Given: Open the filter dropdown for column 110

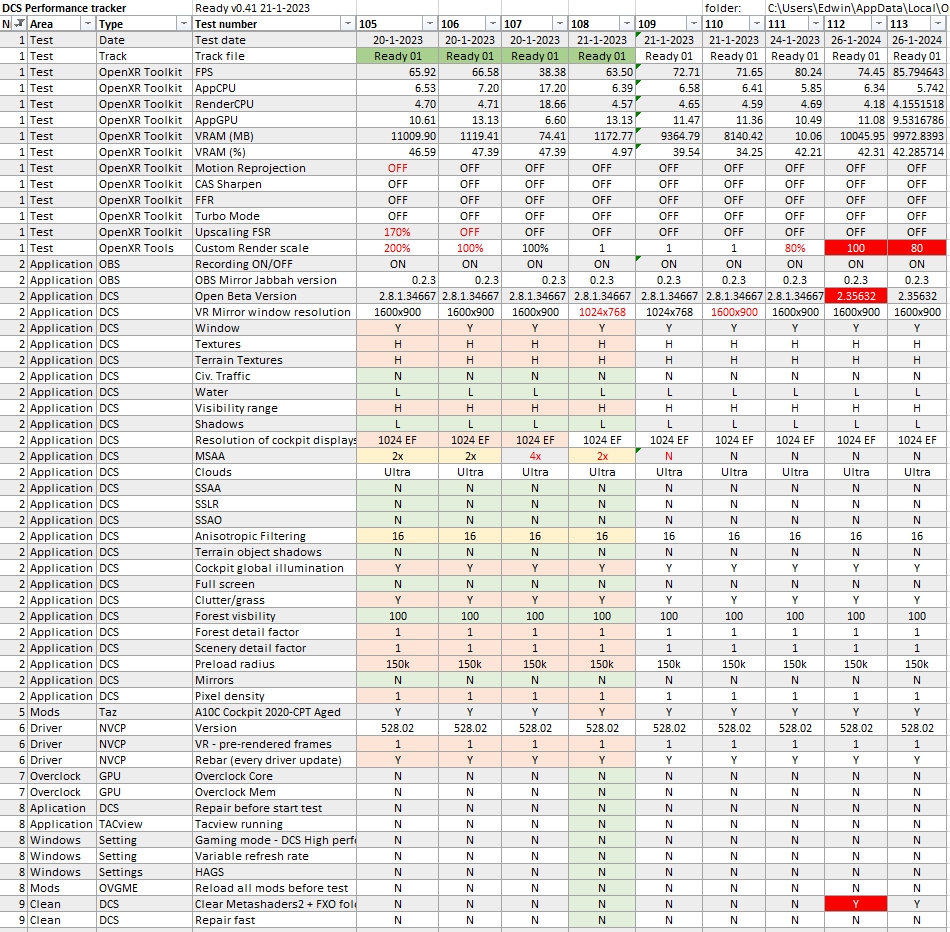Looking at the screenshot, I should (x=757, y=24).
